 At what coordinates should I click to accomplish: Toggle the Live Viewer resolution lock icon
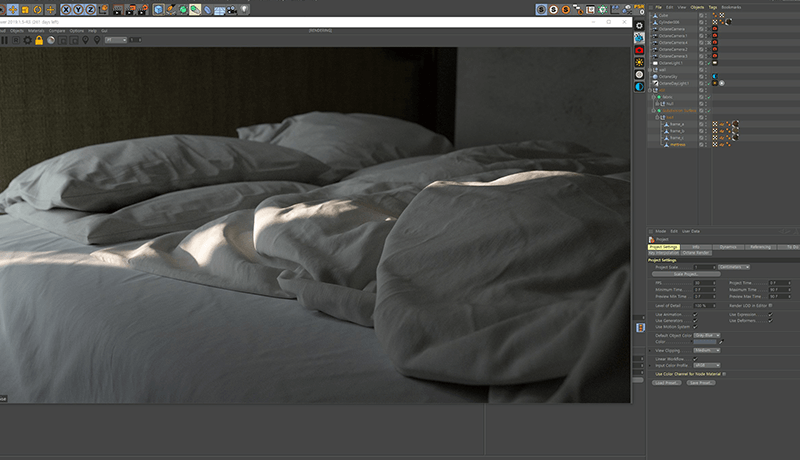[x=39, y=40]
